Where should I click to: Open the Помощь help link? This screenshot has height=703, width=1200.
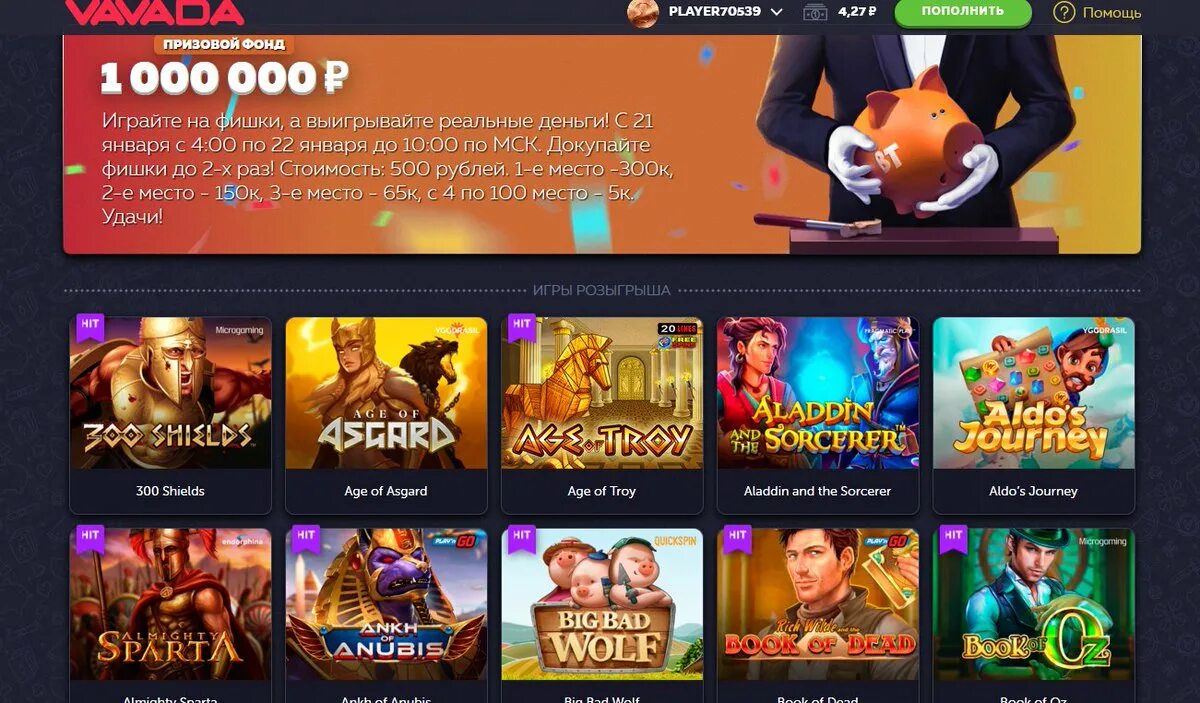coord(1112,13)
